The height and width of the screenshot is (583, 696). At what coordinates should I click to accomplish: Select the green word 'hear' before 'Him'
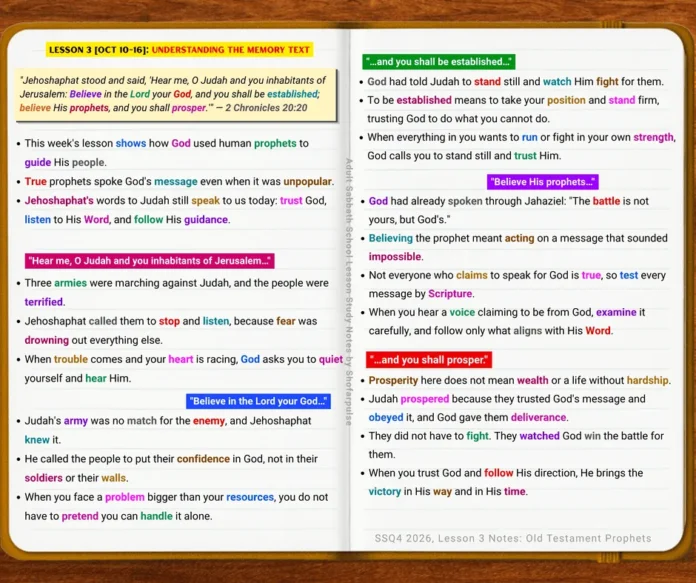(96, 378)
